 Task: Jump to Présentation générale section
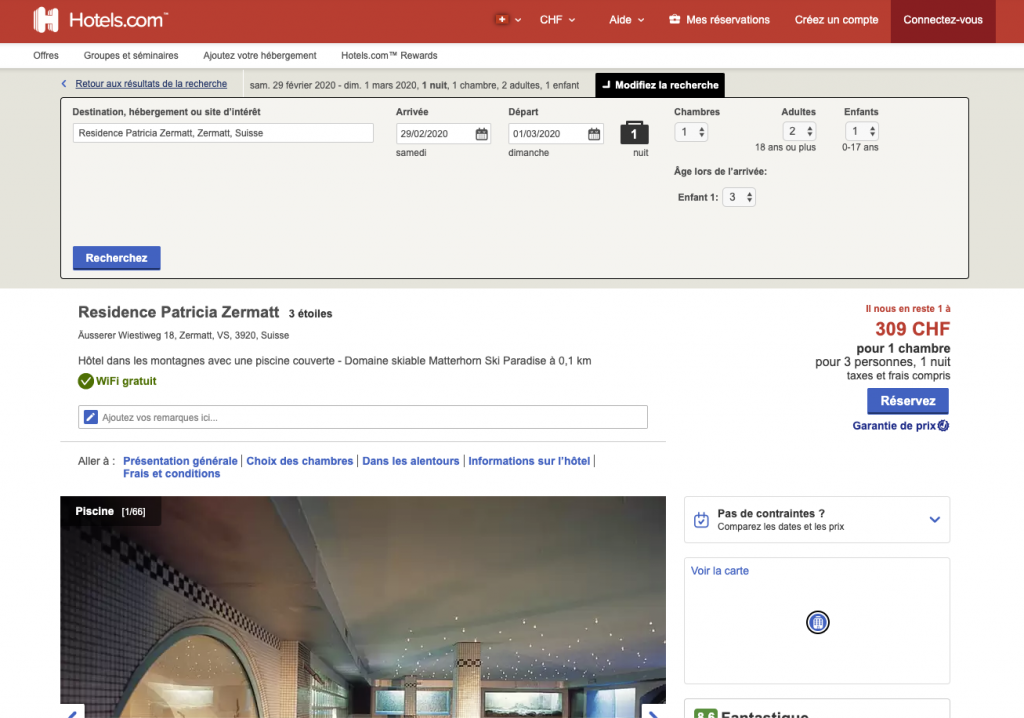tap(180, 461)
